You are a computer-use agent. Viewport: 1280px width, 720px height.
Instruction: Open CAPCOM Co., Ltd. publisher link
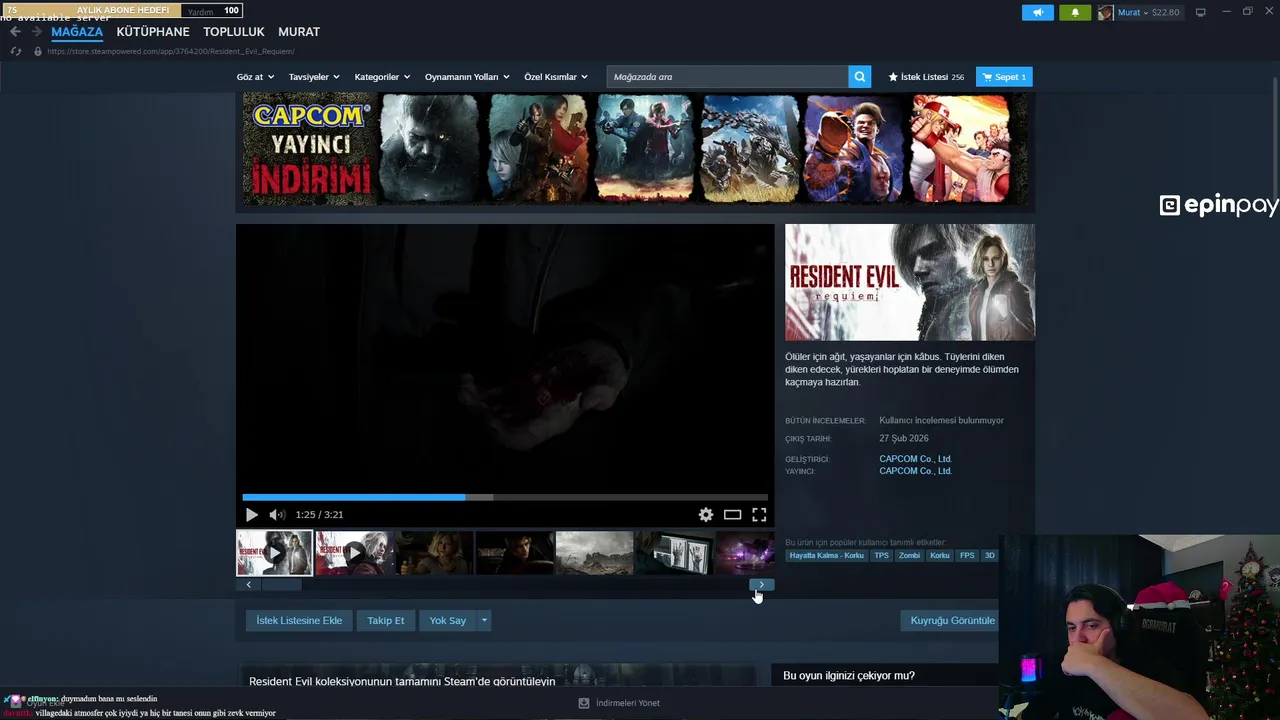point(915,471)
